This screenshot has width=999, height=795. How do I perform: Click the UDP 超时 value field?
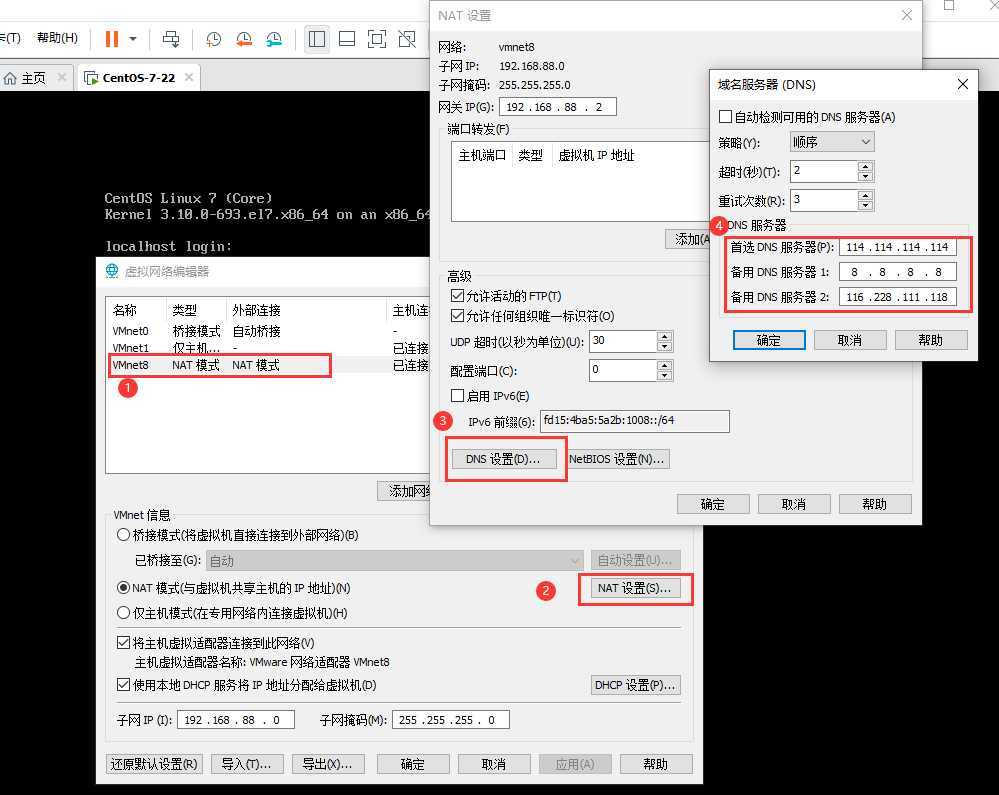(622, 341)
